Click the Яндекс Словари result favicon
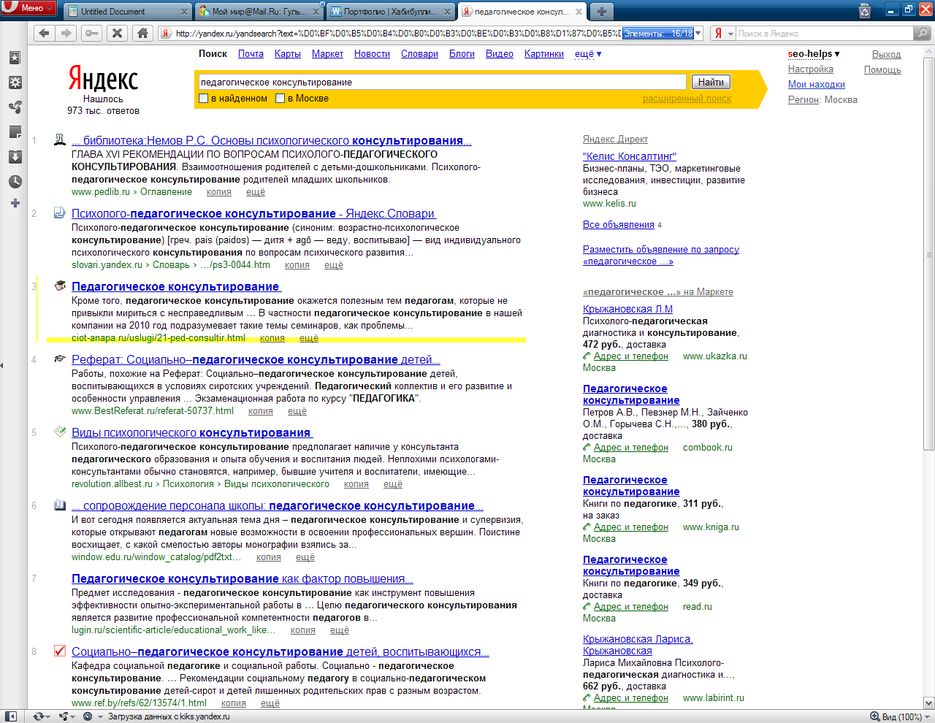 coord(60,213)
